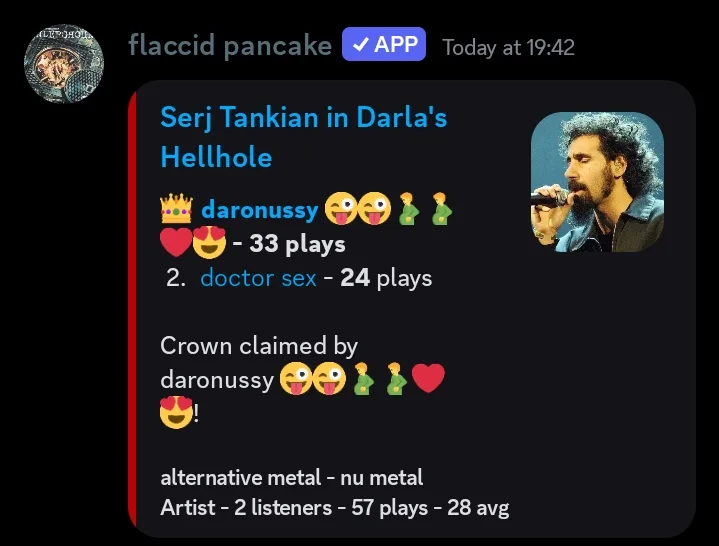
Task: Open the doctor sex user link
Action: (258, 278)
